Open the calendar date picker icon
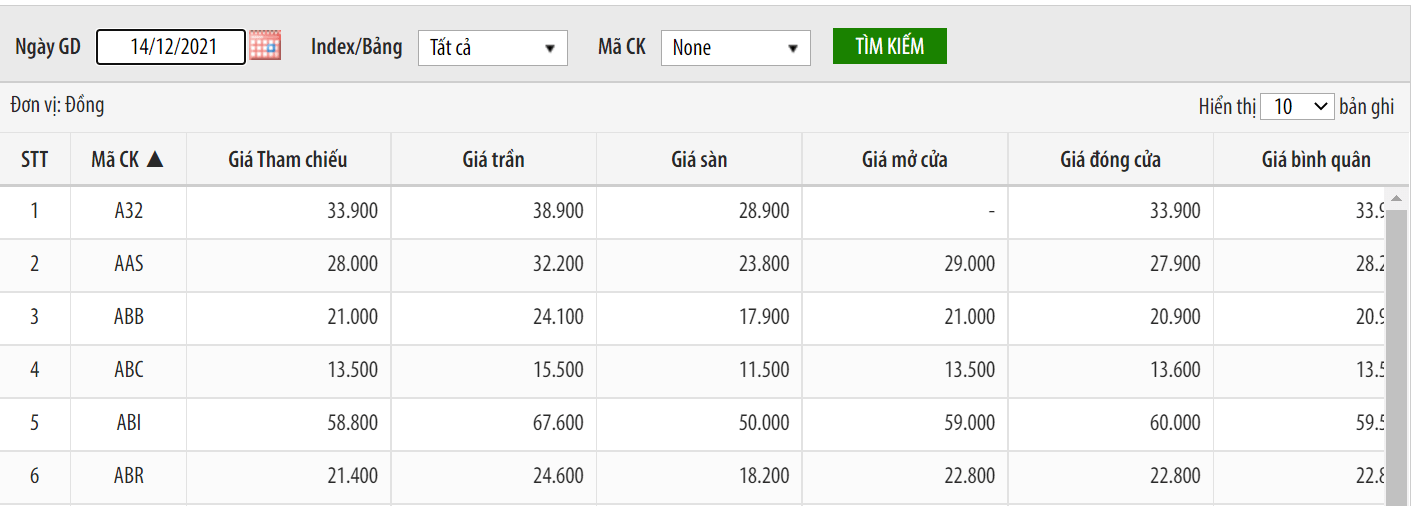Viewport: 1418px width, 506px height. 265,46
